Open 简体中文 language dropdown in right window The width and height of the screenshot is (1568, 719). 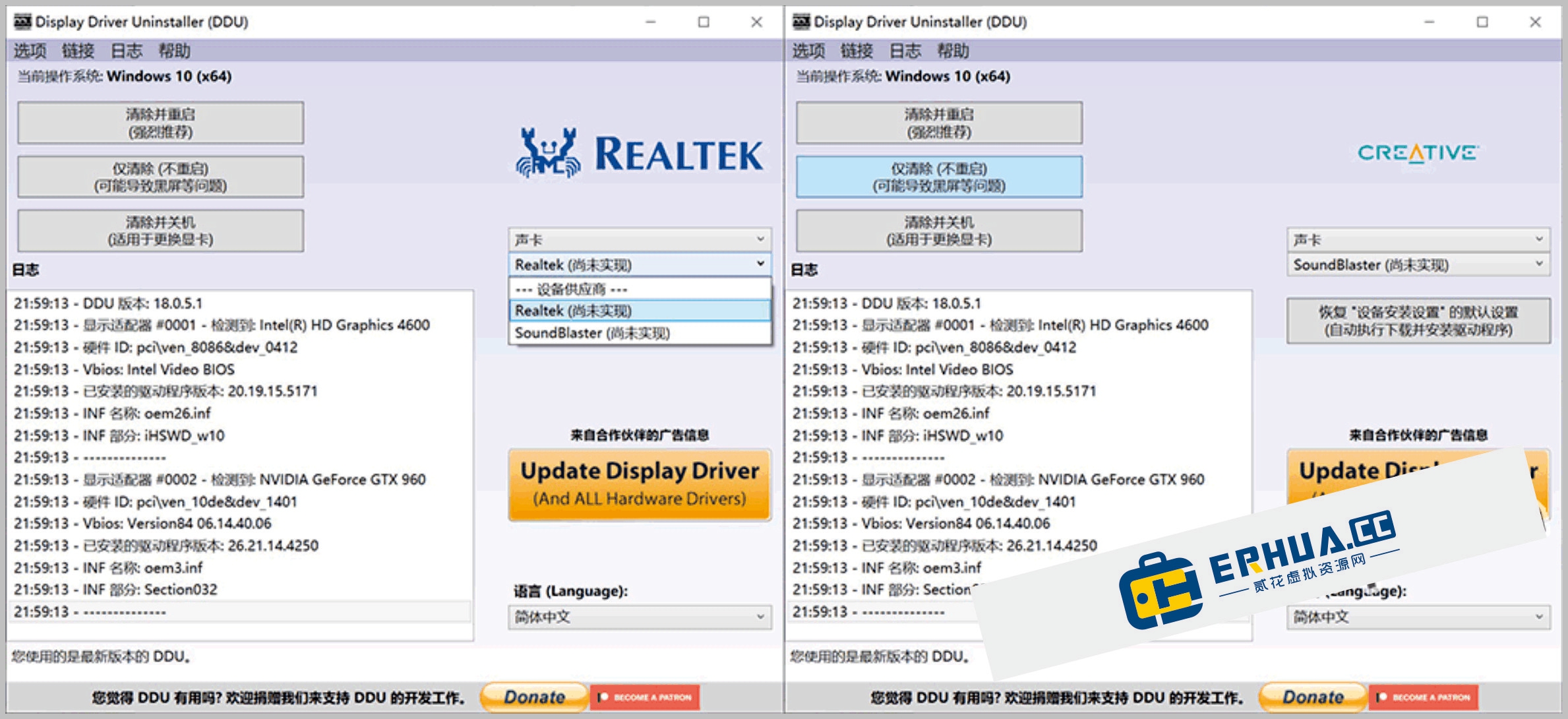point(1418,617)
